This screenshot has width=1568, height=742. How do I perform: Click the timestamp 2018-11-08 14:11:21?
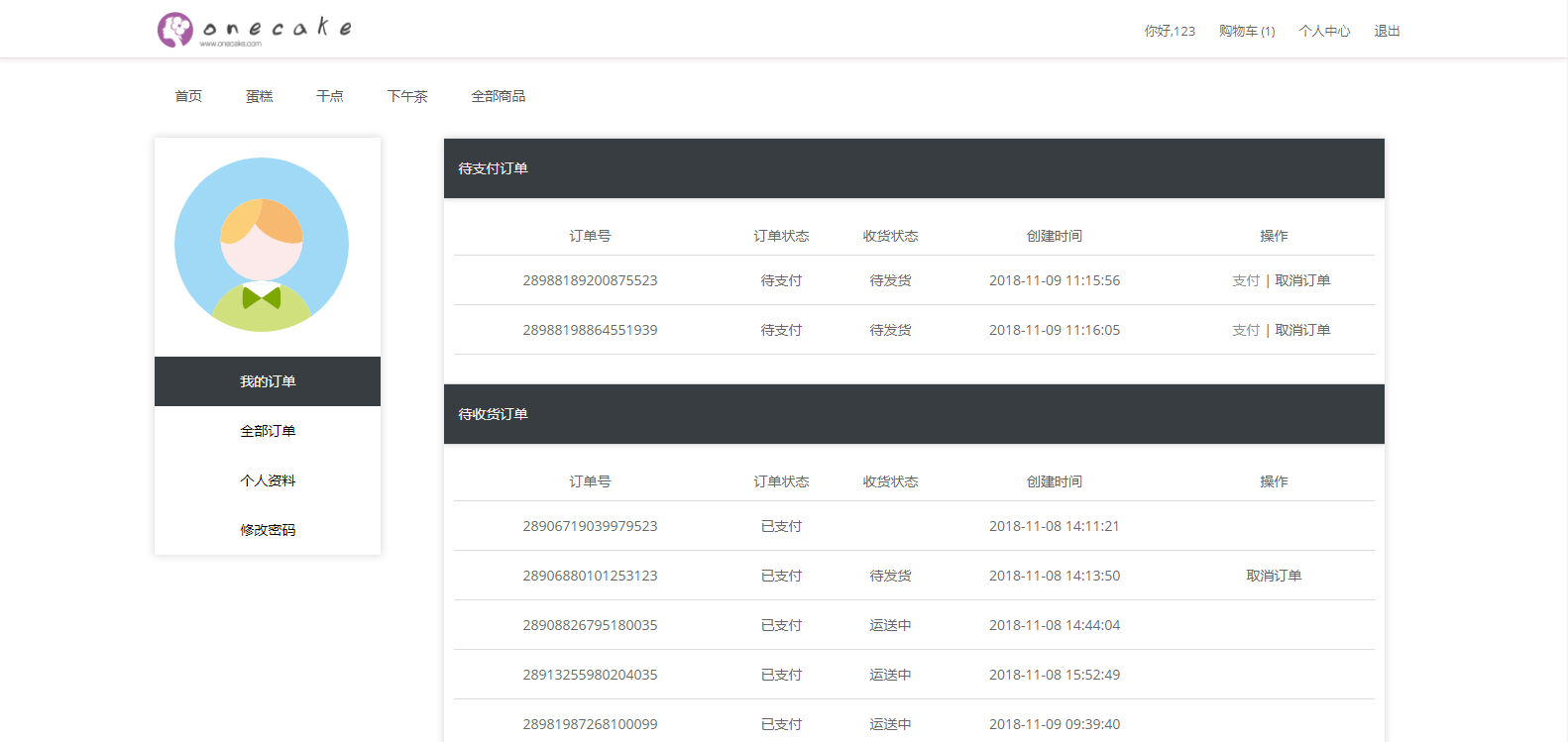(1055, 526)
